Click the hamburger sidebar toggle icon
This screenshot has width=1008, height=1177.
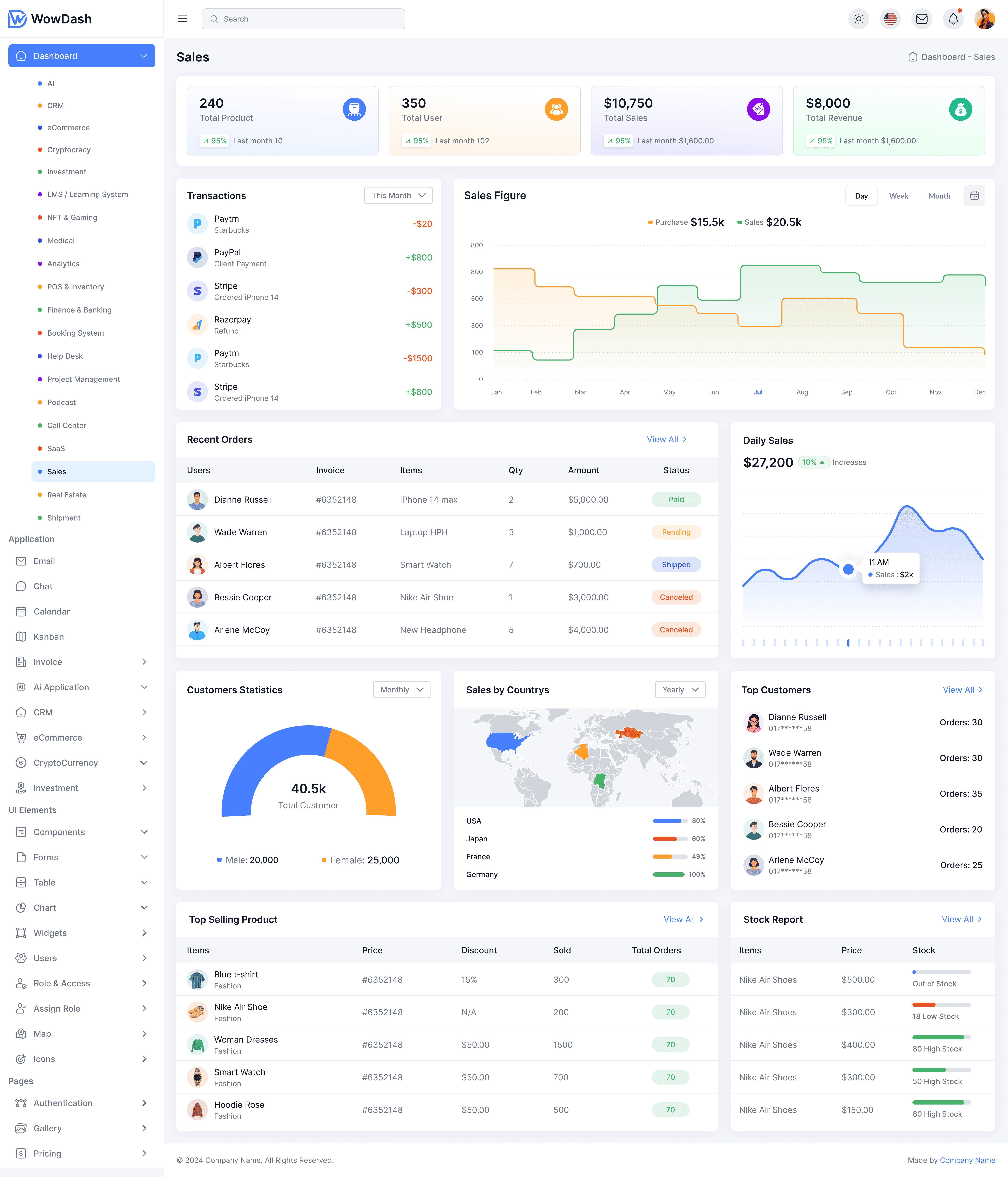tap(183, 19)
